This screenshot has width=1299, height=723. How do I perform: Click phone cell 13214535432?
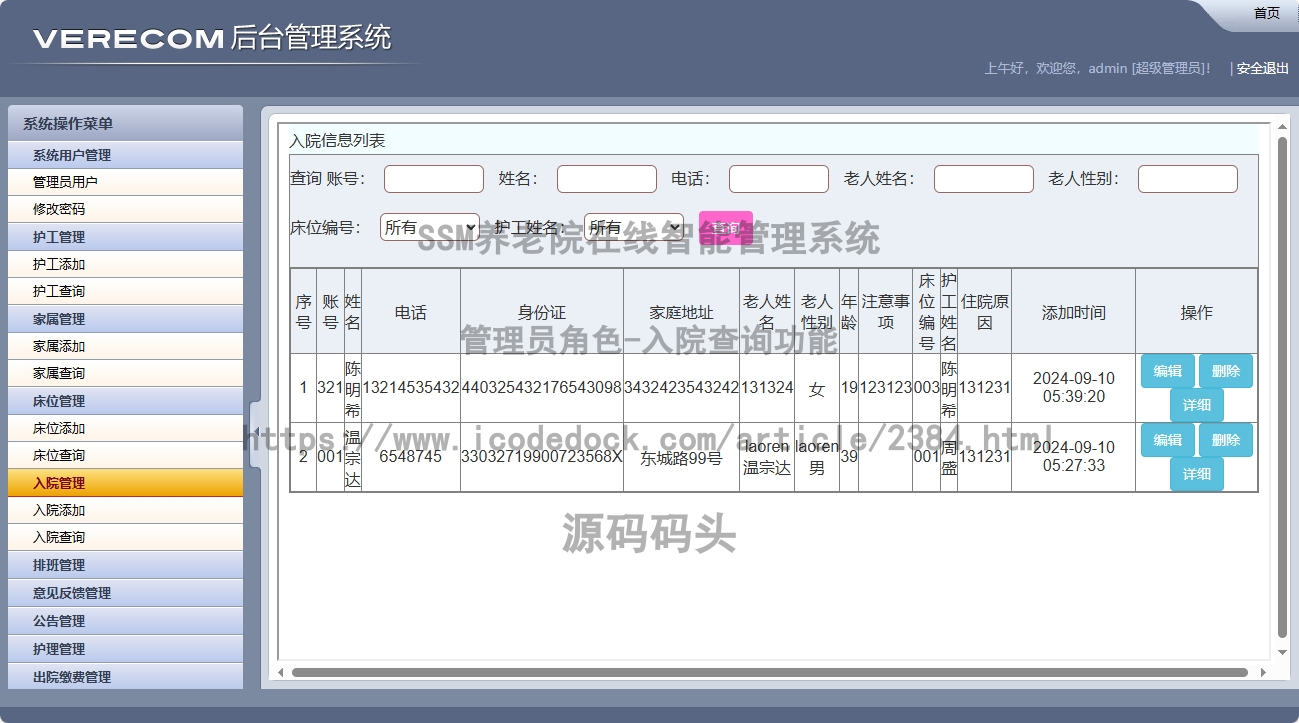coord(411,388)
